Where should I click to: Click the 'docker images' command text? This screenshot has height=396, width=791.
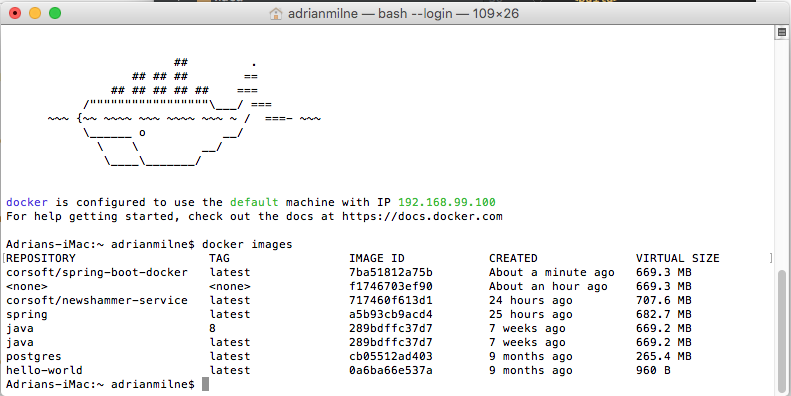(x=247, y=244)
